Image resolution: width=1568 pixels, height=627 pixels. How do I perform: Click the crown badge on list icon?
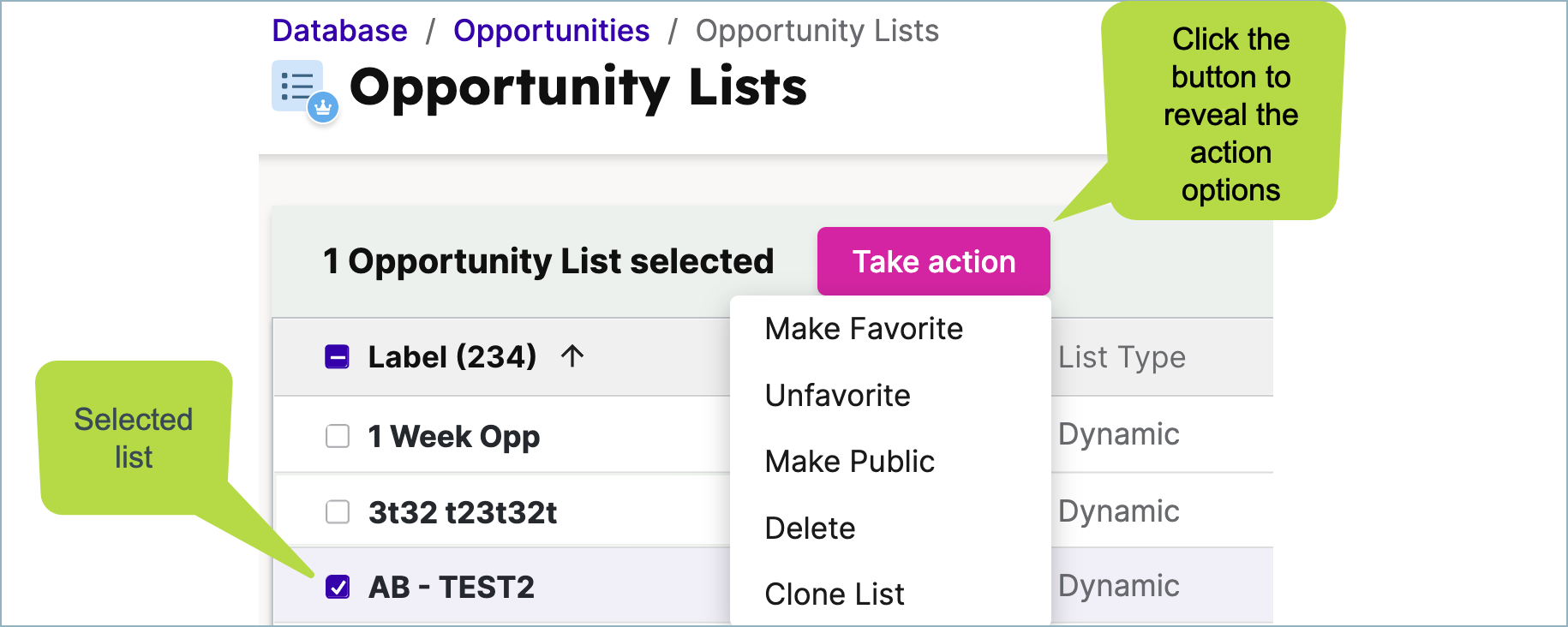pos(323,108)
